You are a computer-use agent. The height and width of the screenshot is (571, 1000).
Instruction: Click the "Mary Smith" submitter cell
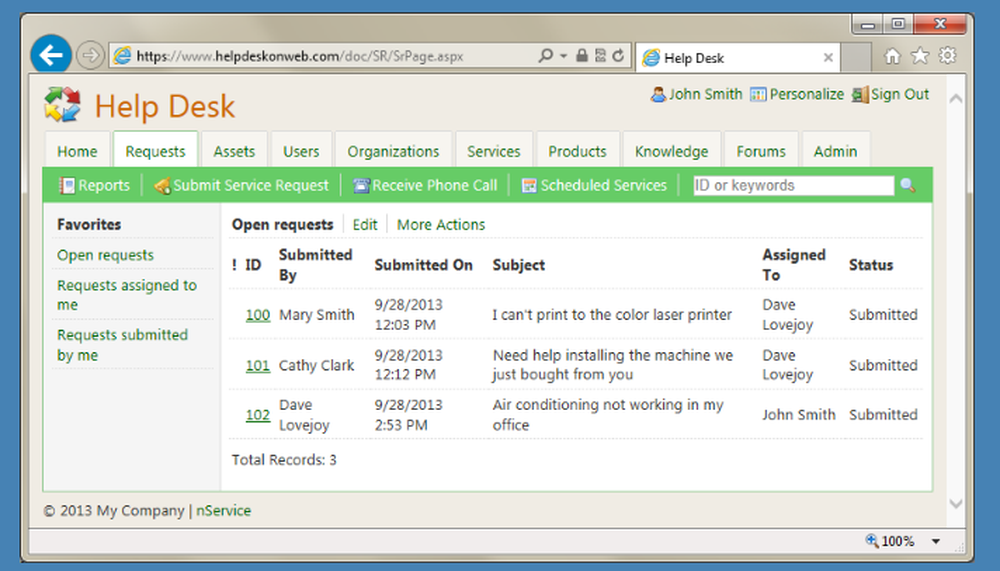[x=316, y=315]
